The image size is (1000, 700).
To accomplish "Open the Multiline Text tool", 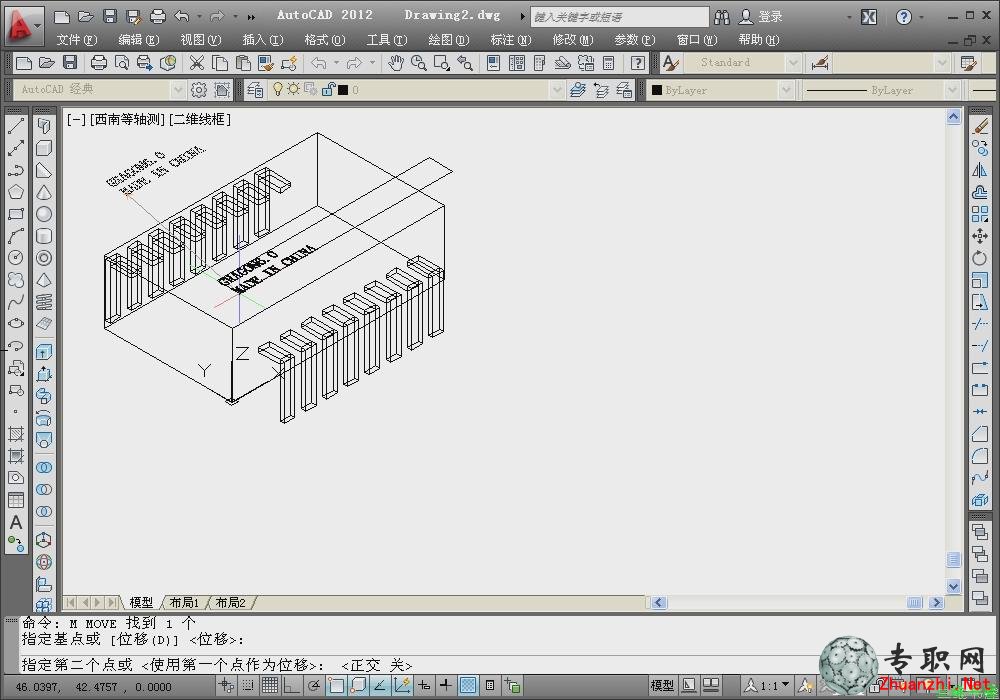I will point(16,522).
